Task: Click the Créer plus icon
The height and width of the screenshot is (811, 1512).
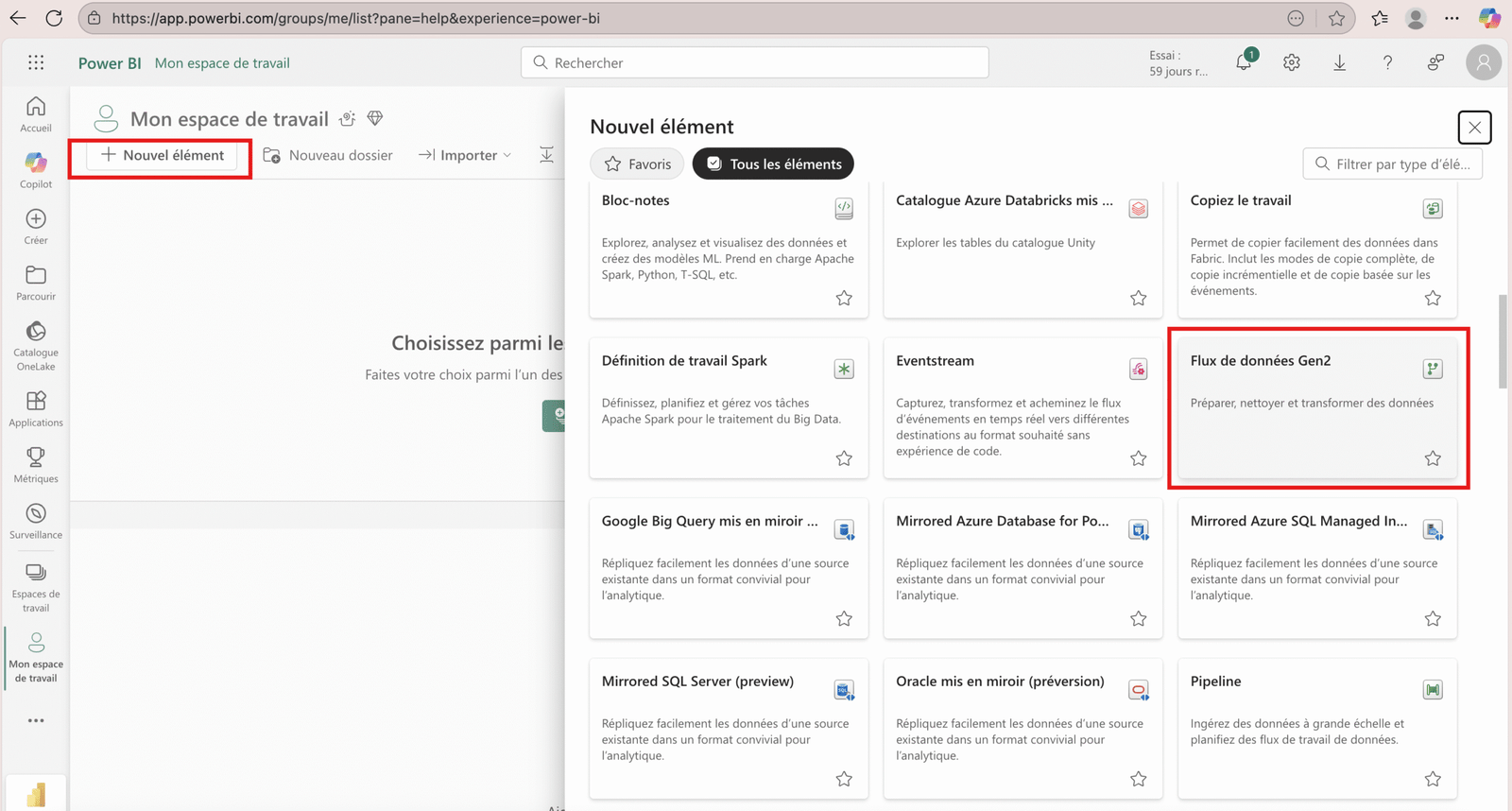Action: click(x=36, y=219)
